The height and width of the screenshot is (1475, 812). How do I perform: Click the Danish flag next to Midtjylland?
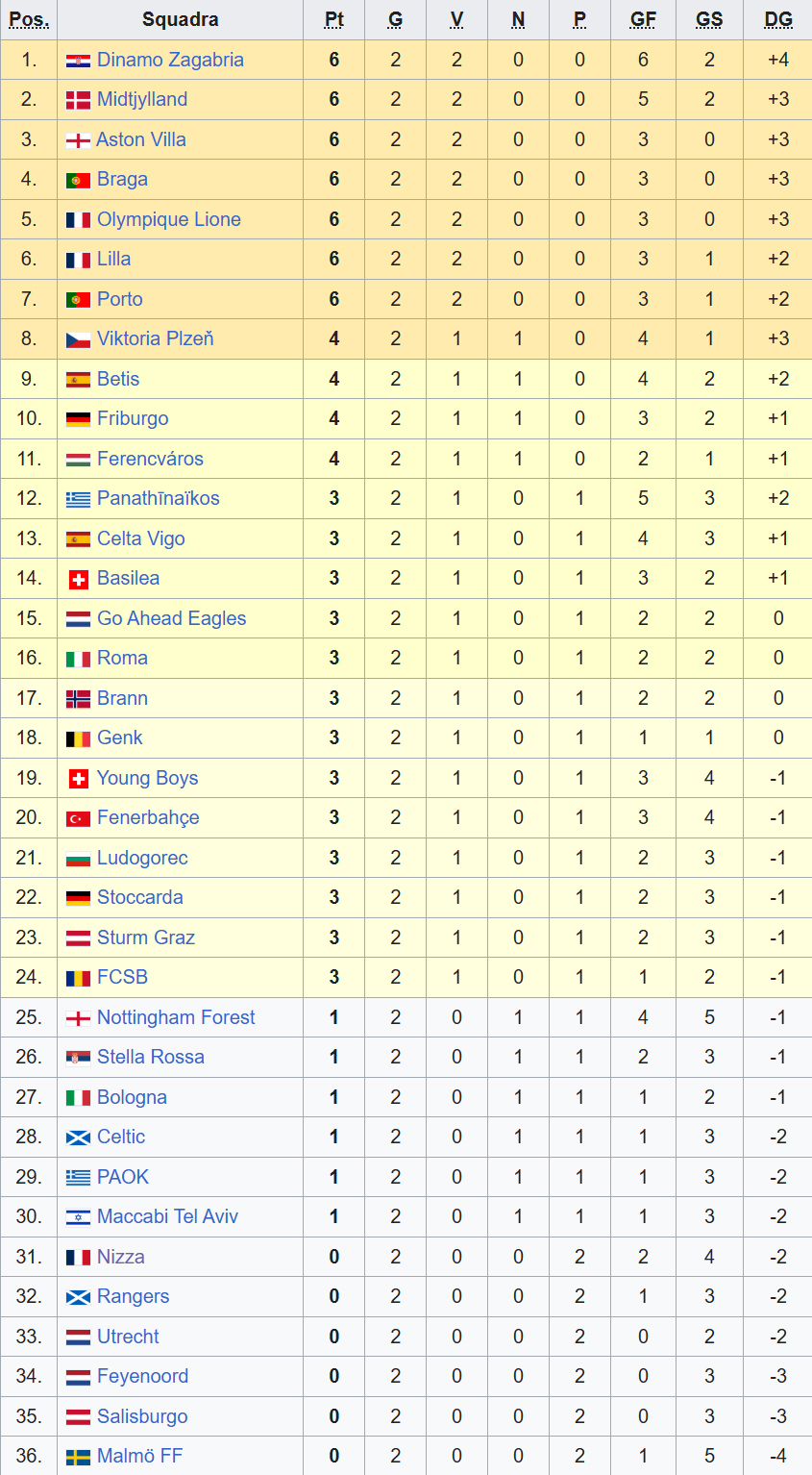(x=78, y=100)
